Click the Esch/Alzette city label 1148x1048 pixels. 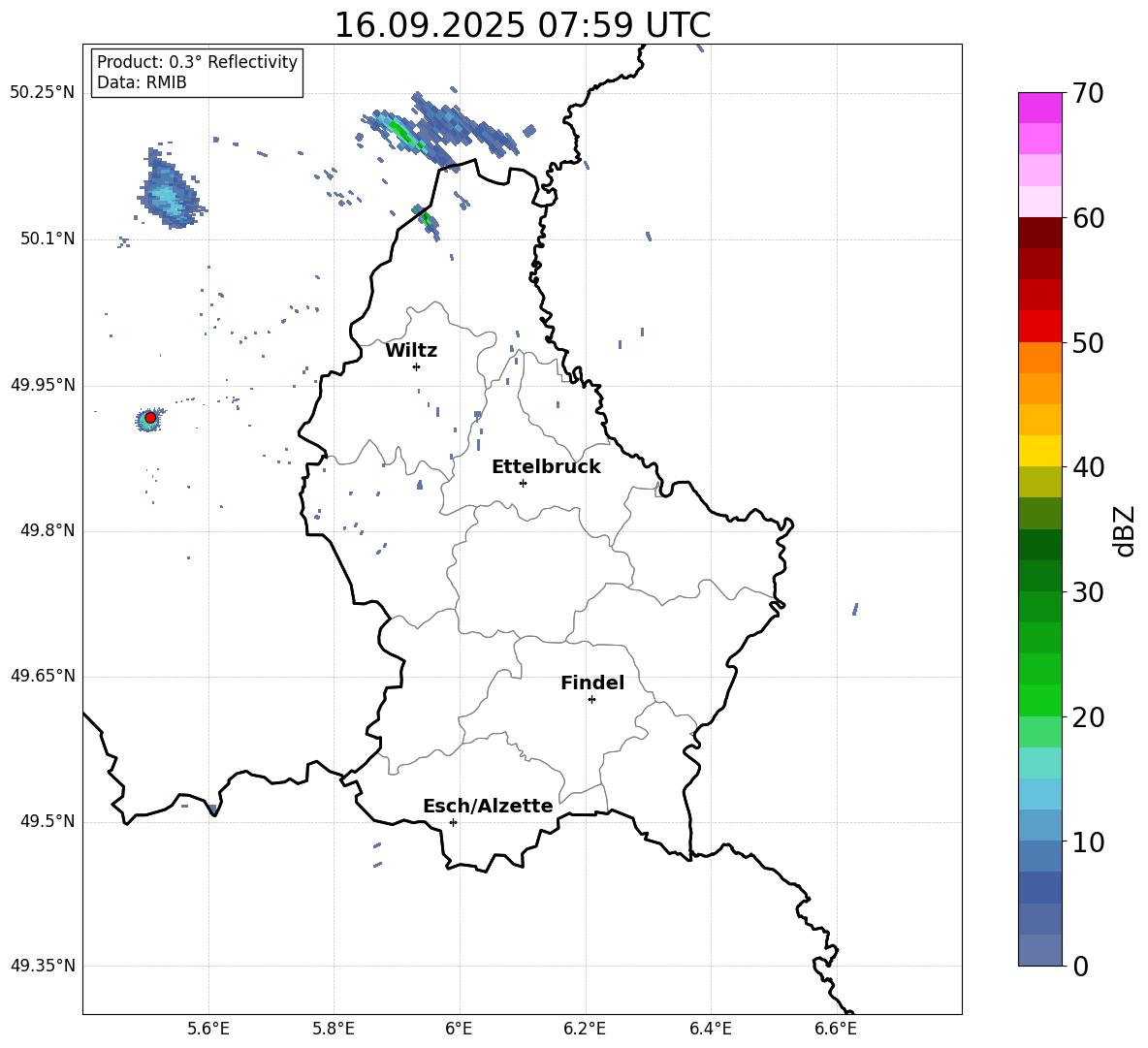(488, 806)
